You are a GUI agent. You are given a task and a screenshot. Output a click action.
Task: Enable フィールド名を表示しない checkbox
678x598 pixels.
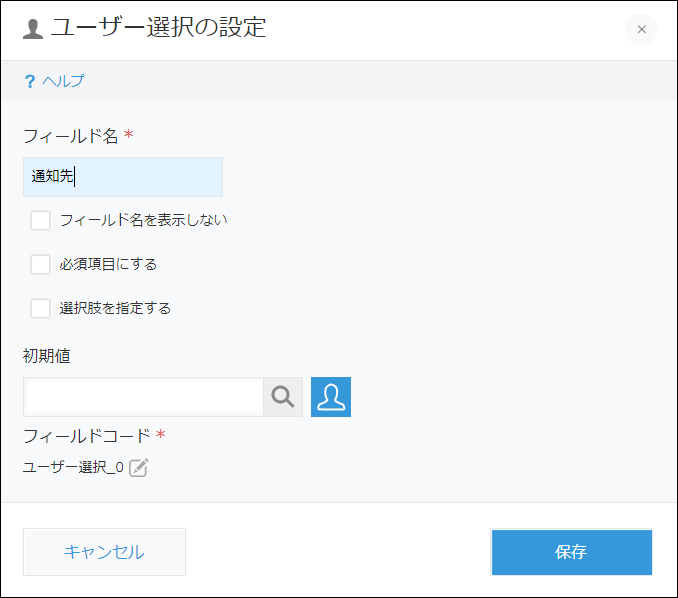(40, 221)
